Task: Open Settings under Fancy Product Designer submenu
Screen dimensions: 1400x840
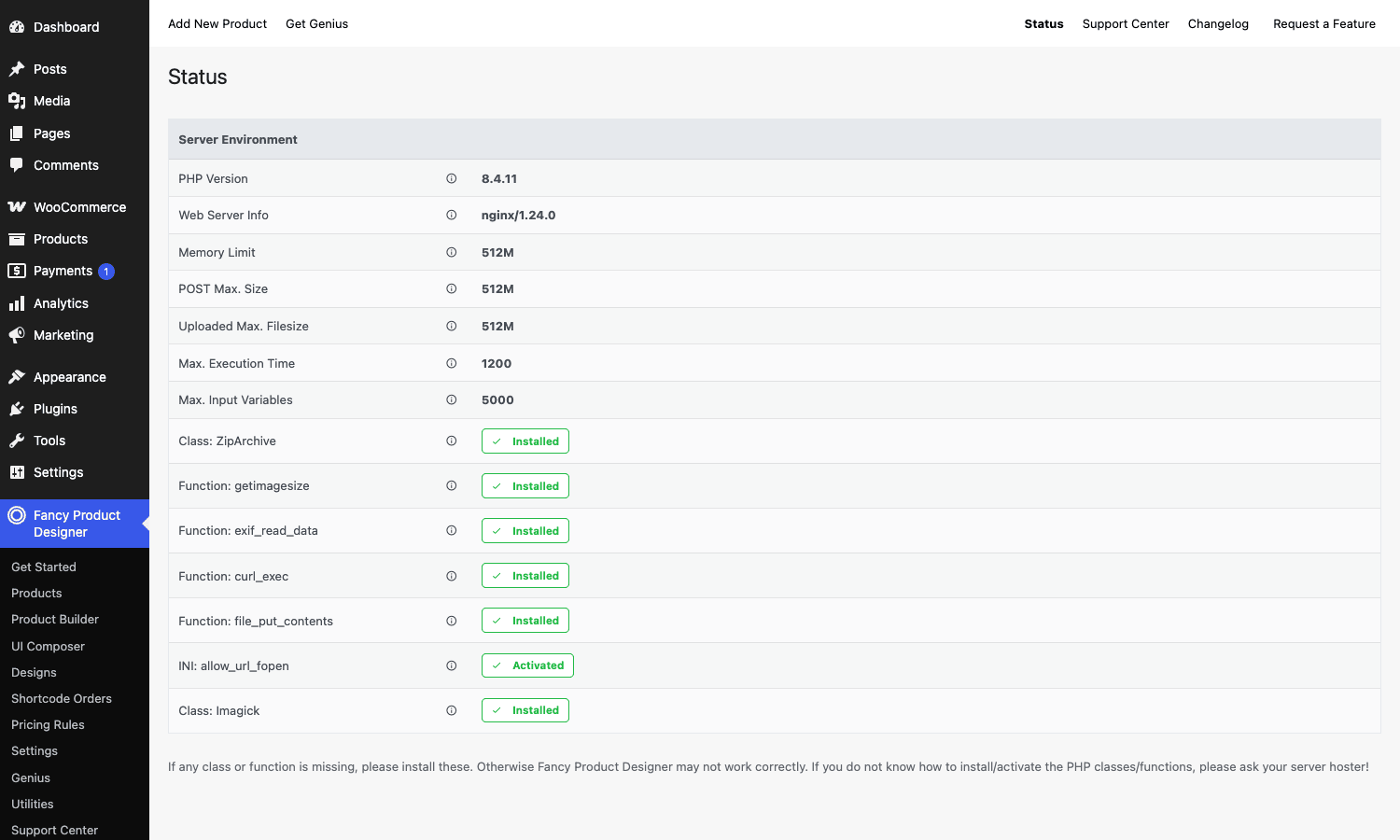Action: click(35, 750)
